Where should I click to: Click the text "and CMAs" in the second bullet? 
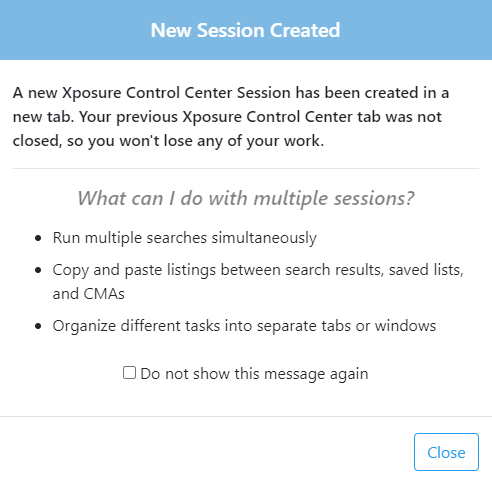89,294
